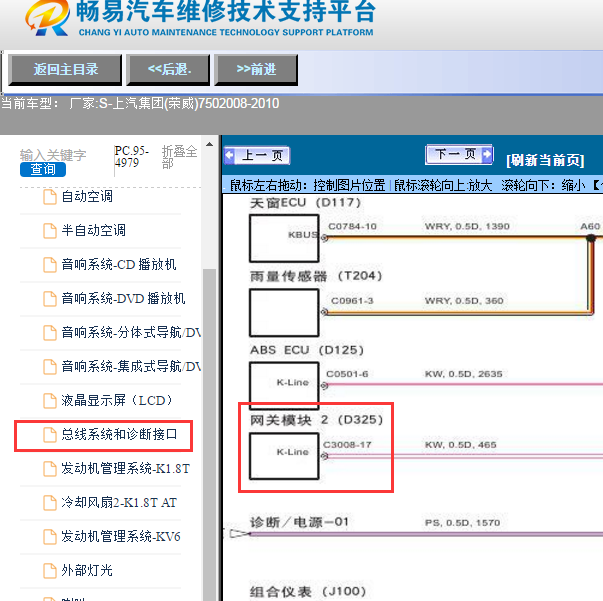Click the sidebar scrollbar up arrow
Image resolution: width=603 pixels, height=601 pixels.
[209, 145]
